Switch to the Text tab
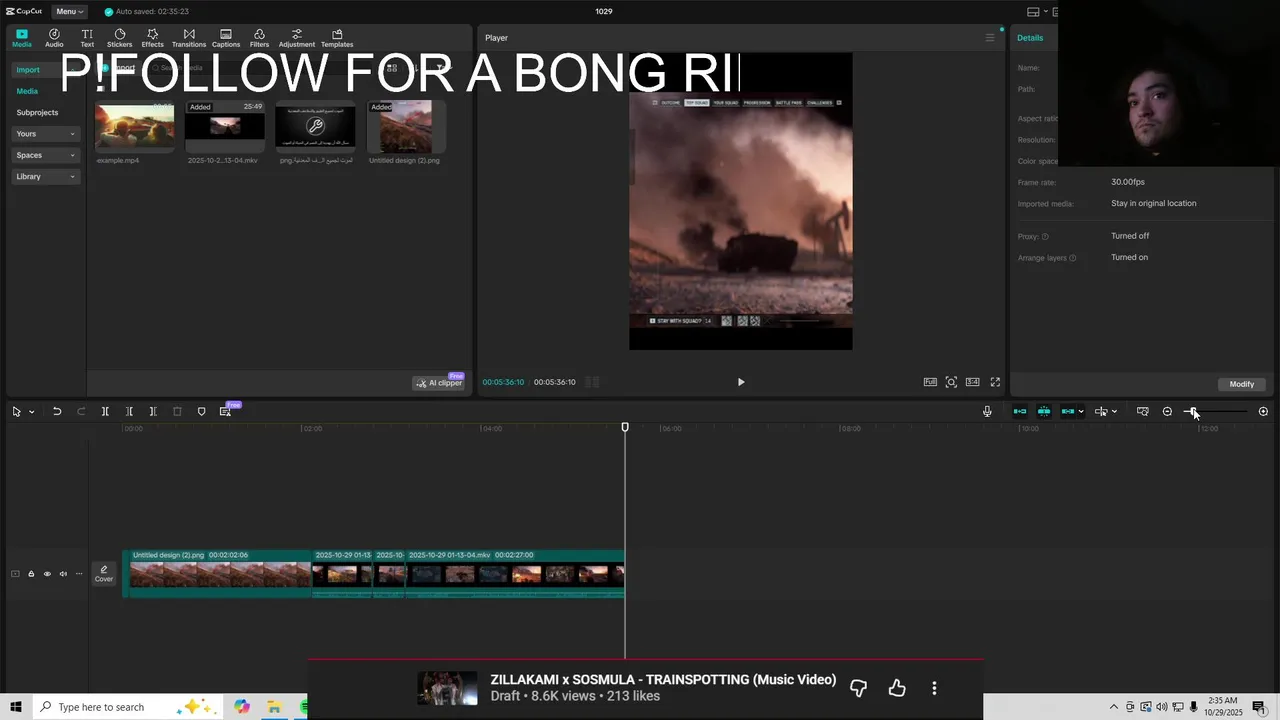 click(x=87, y=38)
